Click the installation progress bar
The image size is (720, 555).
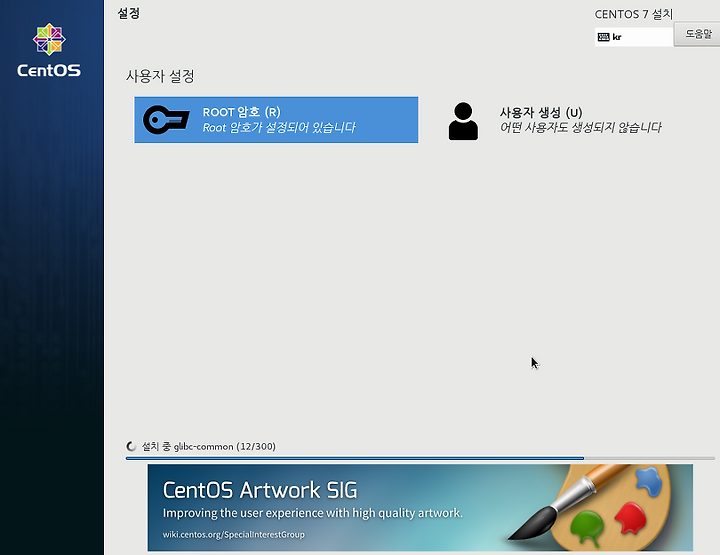(420, 458)
